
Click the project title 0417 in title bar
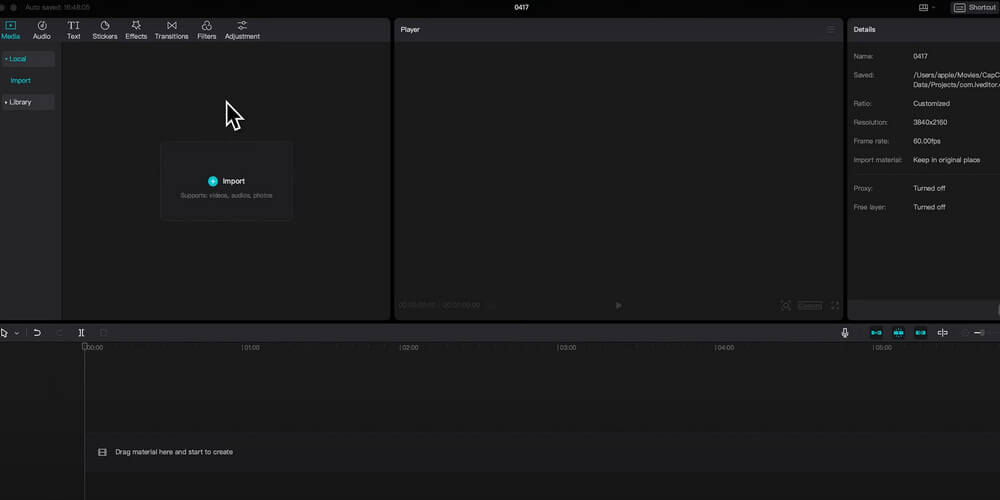click(x=521, y=8)
